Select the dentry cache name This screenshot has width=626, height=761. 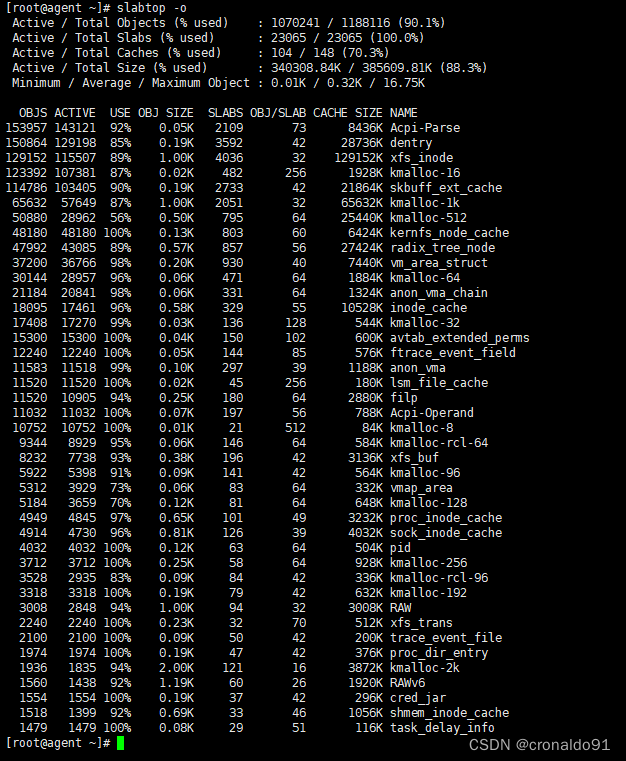[x=411, y=143]
